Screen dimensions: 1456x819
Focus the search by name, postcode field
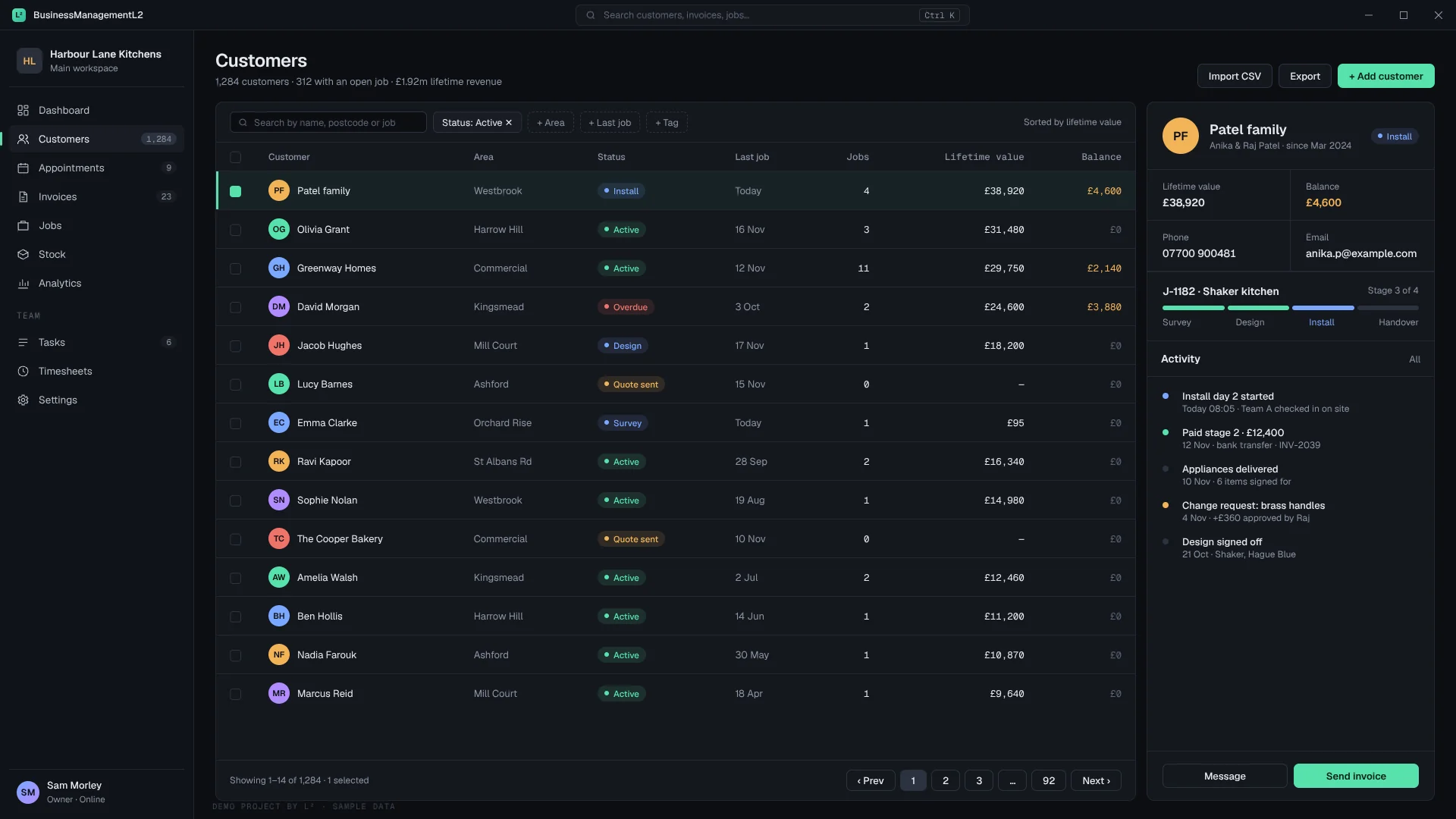pos(328,123)
